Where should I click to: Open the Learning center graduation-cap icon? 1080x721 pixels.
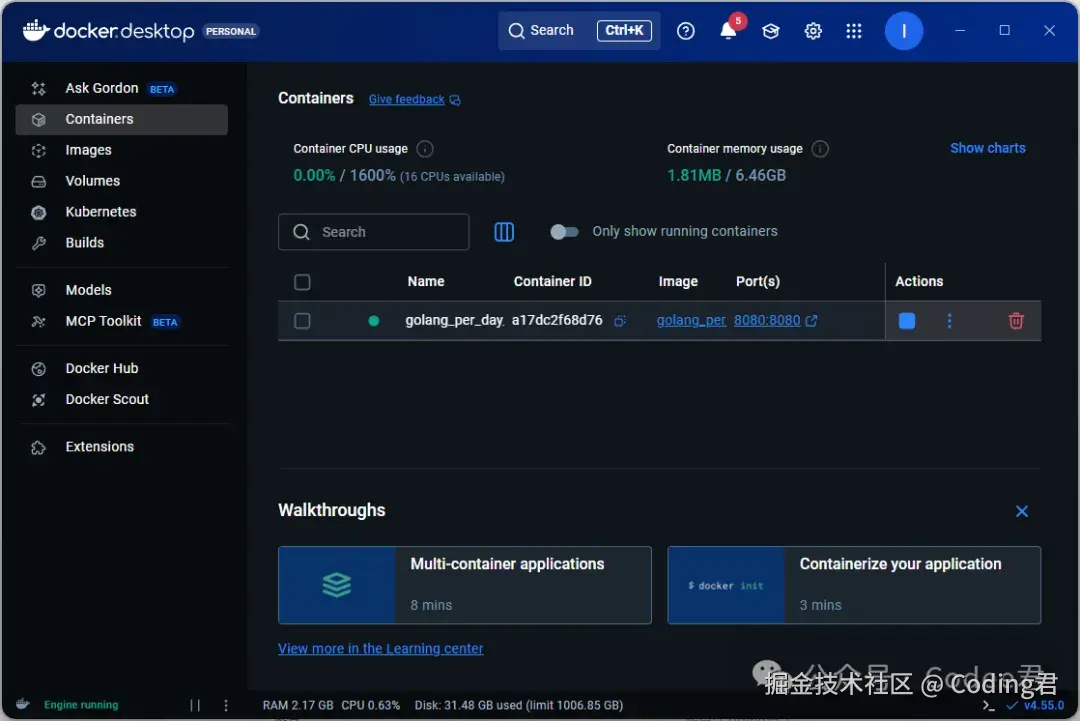click(x=771, y=31)
